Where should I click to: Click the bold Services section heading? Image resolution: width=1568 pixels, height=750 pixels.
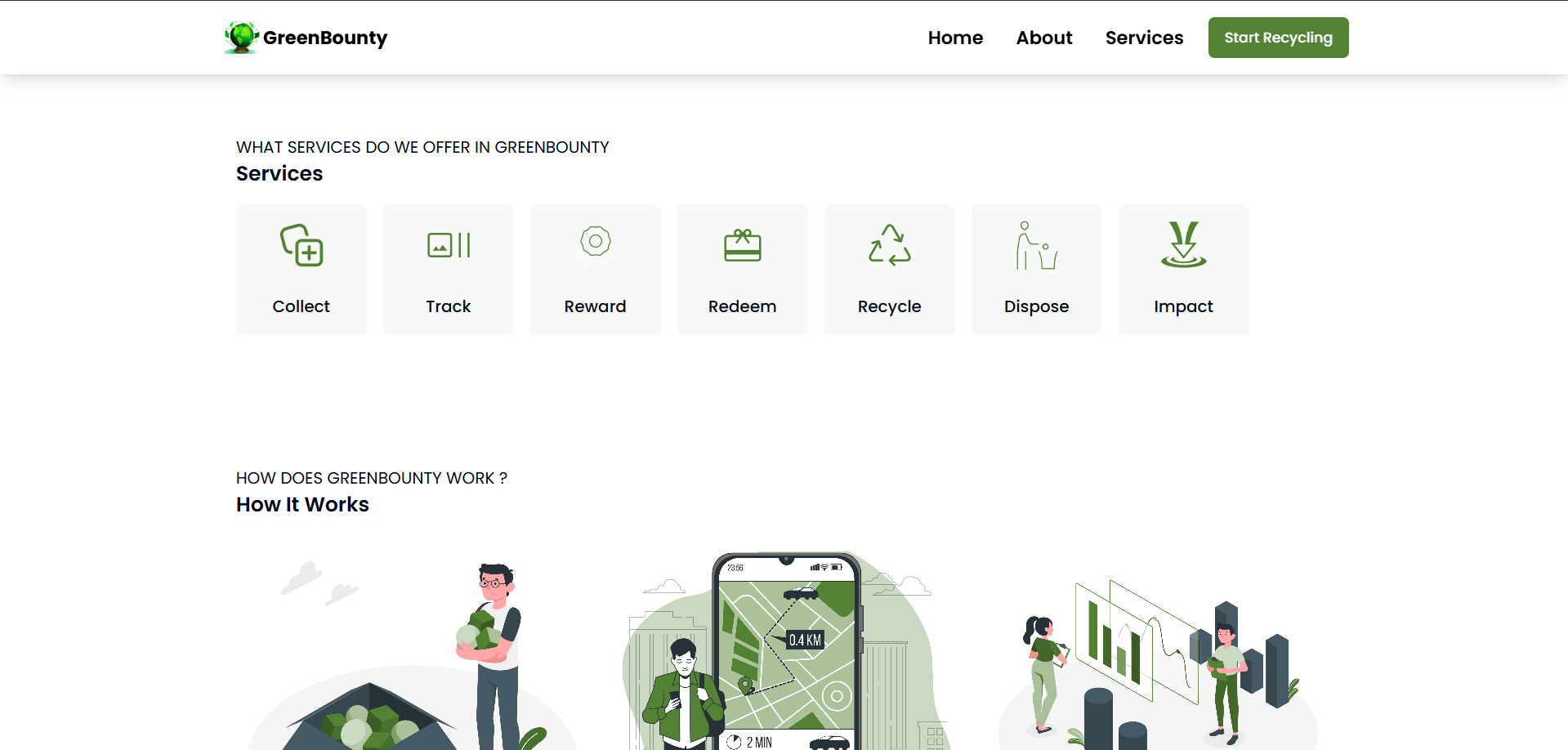point(279,173)
